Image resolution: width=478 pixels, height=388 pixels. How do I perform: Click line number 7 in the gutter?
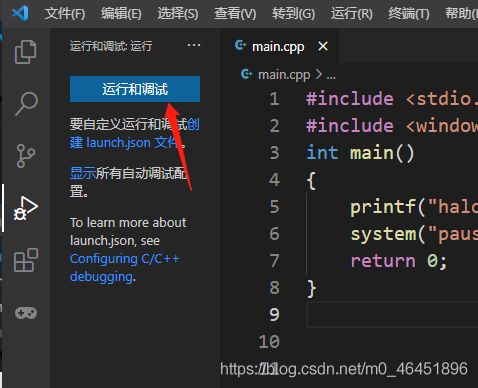[x=274, y=260]
